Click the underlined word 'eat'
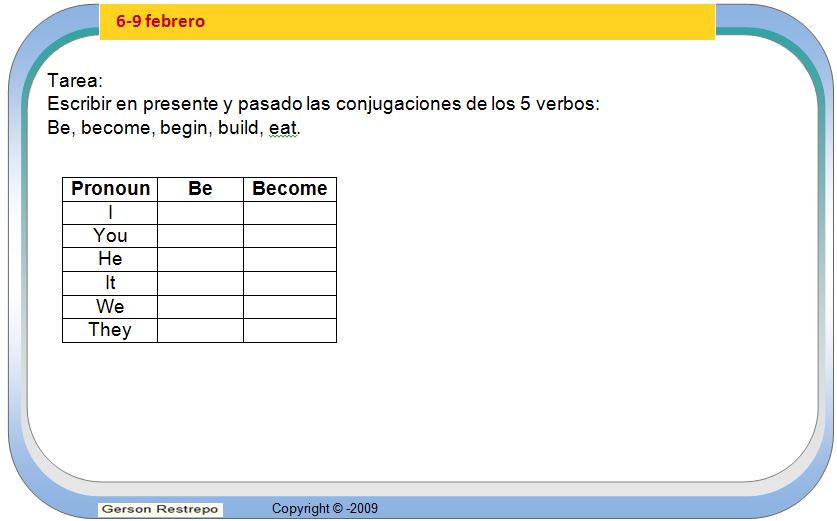The width and height of the screenshot is (837, 521). pos(282,128)
